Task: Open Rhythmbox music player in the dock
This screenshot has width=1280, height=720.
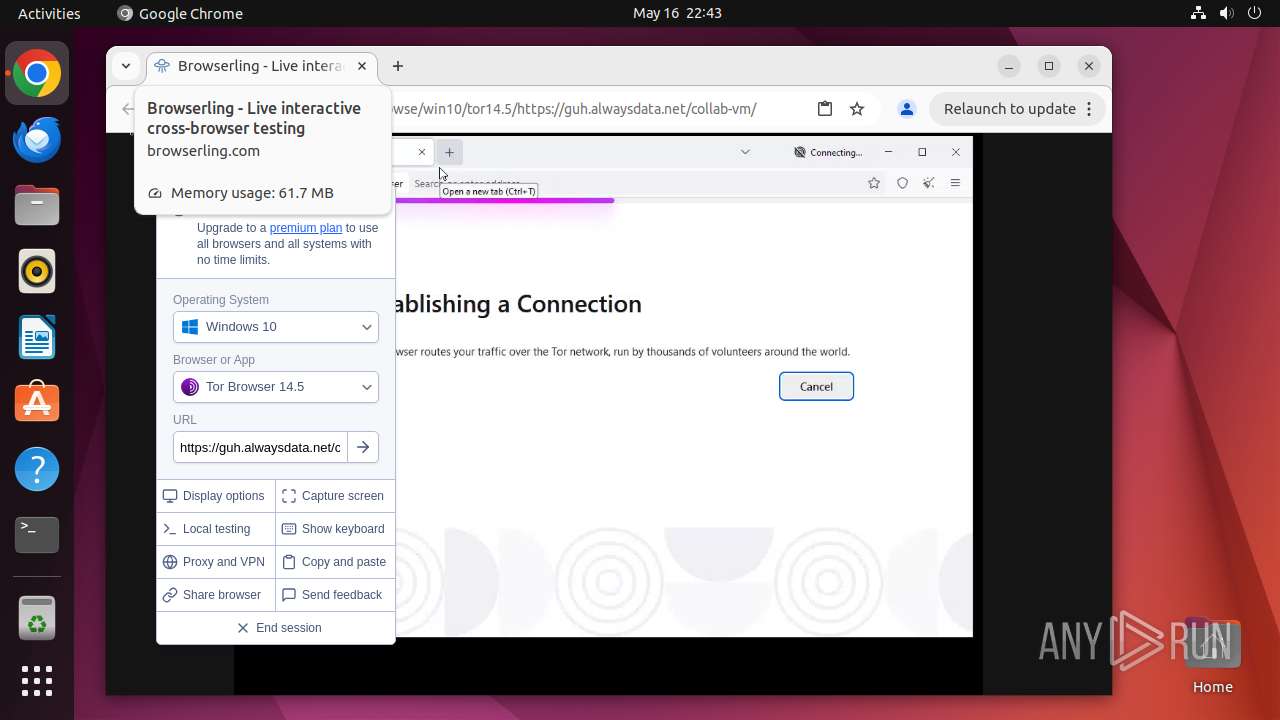Action: coord(37,271)
